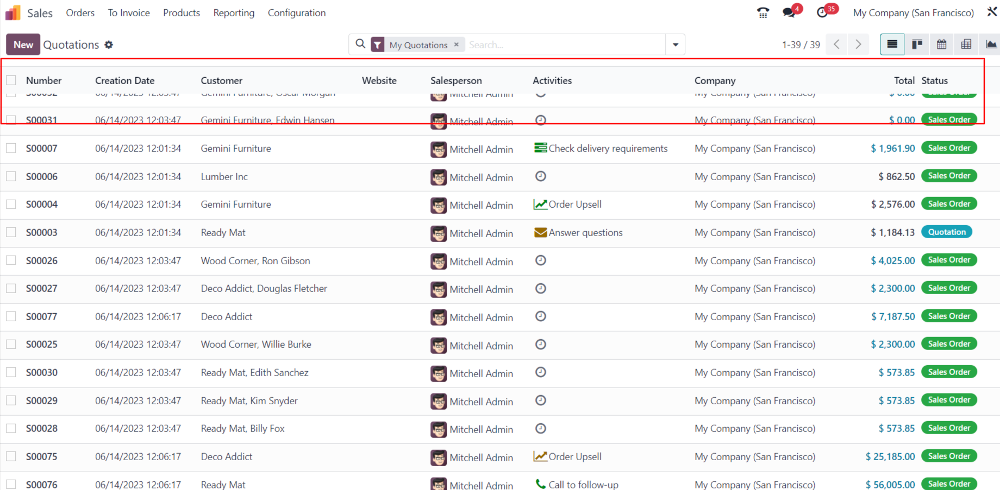Sort by the Status column header
Screen dimensions: 1000x490
(934, 80)
